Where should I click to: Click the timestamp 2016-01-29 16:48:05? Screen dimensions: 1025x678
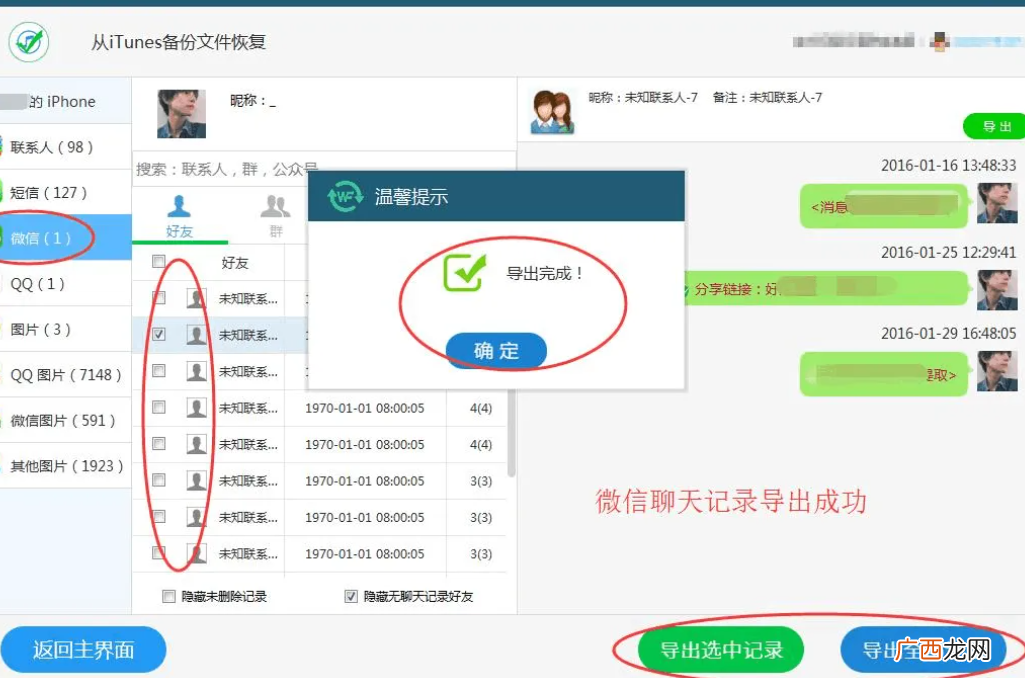(949, 333)
